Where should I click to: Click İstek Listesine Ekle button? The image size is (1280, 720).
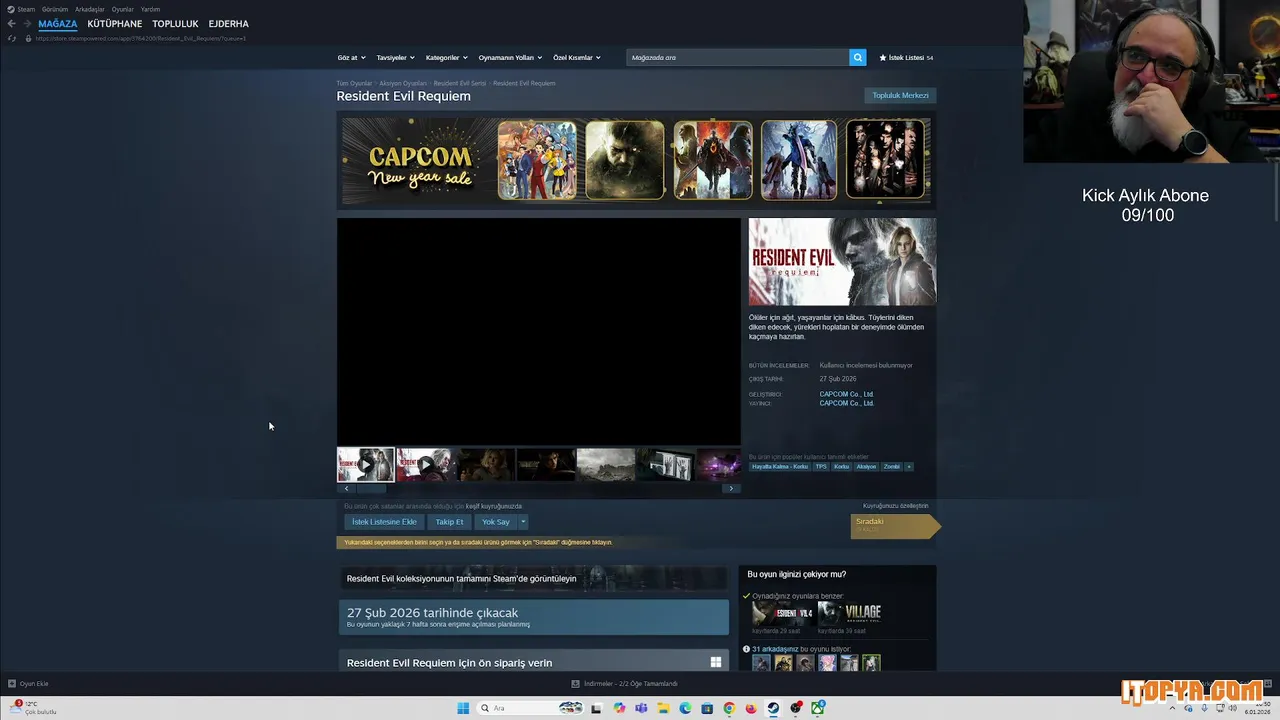point(384,522)
